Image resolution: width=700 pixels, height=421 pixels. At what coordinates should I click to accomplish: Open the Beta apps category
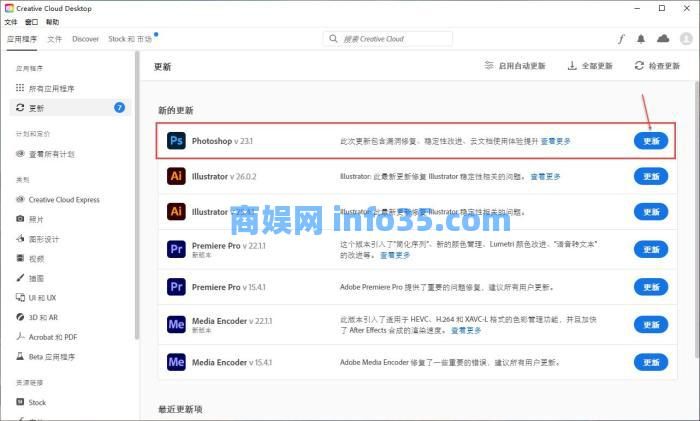click(46, 357)
